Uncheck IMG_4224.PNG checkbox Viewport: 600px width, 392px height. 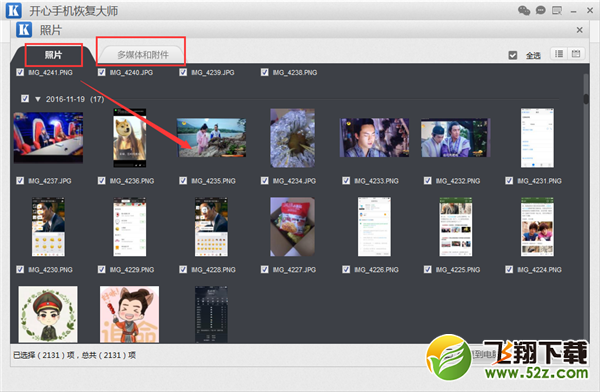pyautogui.click(x=509, y=270)
